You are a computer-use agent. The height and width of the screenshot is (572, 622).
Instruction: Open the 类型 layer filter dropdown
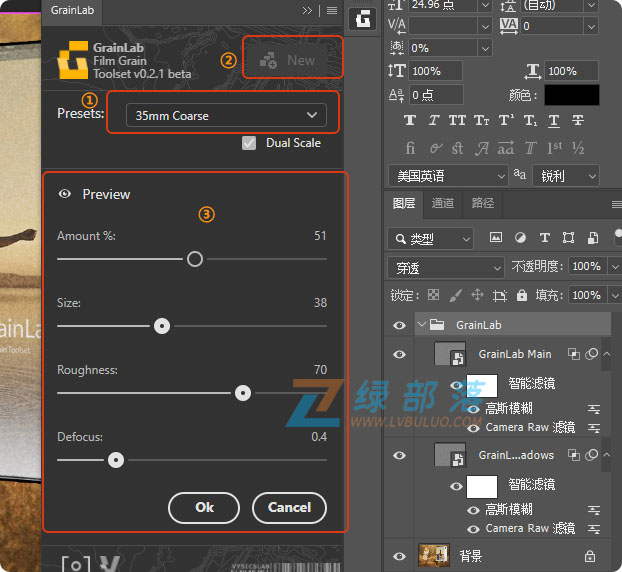pos(431,238)
